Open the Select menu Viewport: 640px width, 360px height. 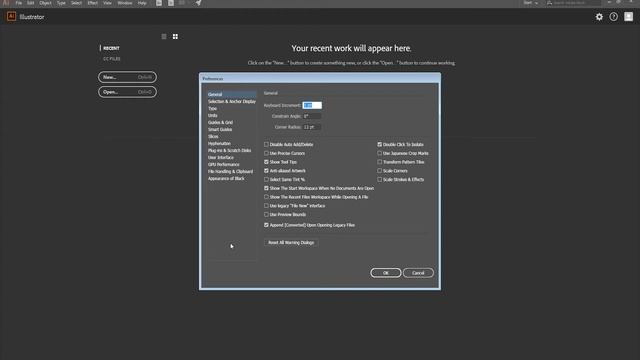76,3
